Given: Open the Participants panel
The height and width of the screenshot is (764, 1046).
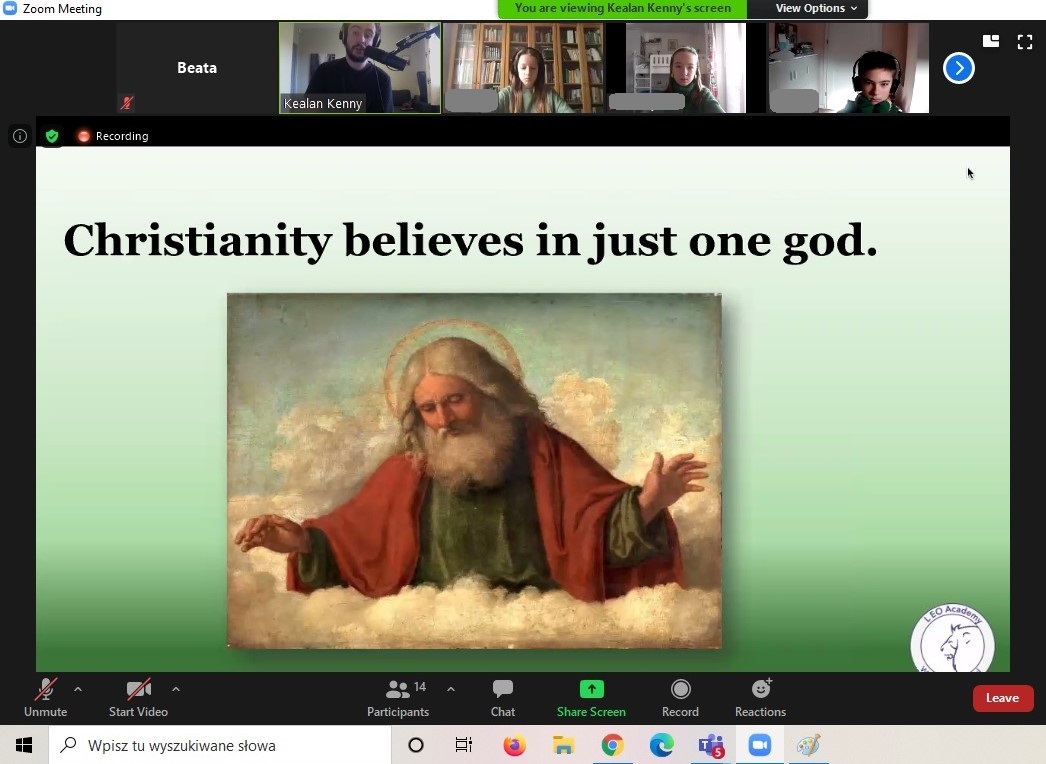Looking at the screenshot, I should coord(398,697).
